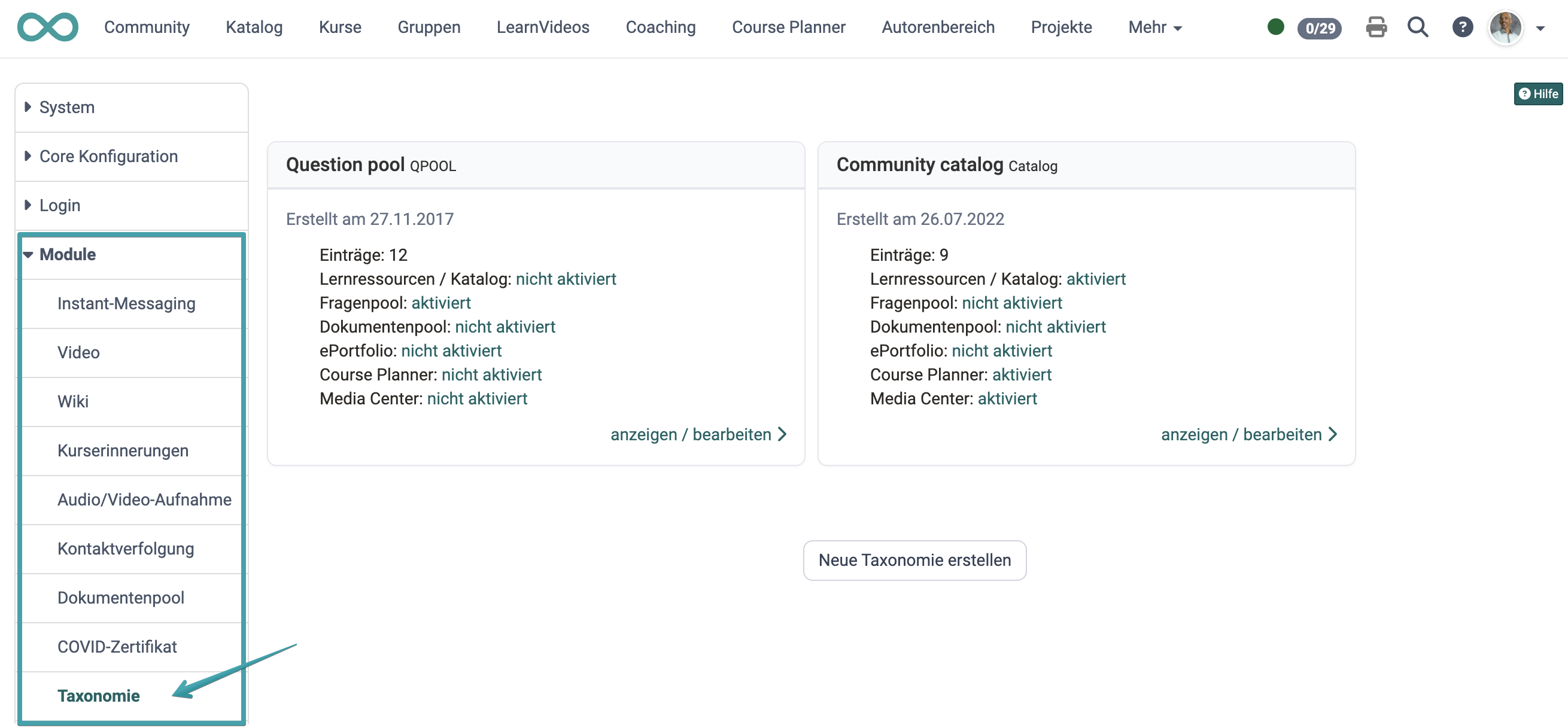Open LearnVideos
This screenshot has height=728, width=1568.
tap(542, 28)
